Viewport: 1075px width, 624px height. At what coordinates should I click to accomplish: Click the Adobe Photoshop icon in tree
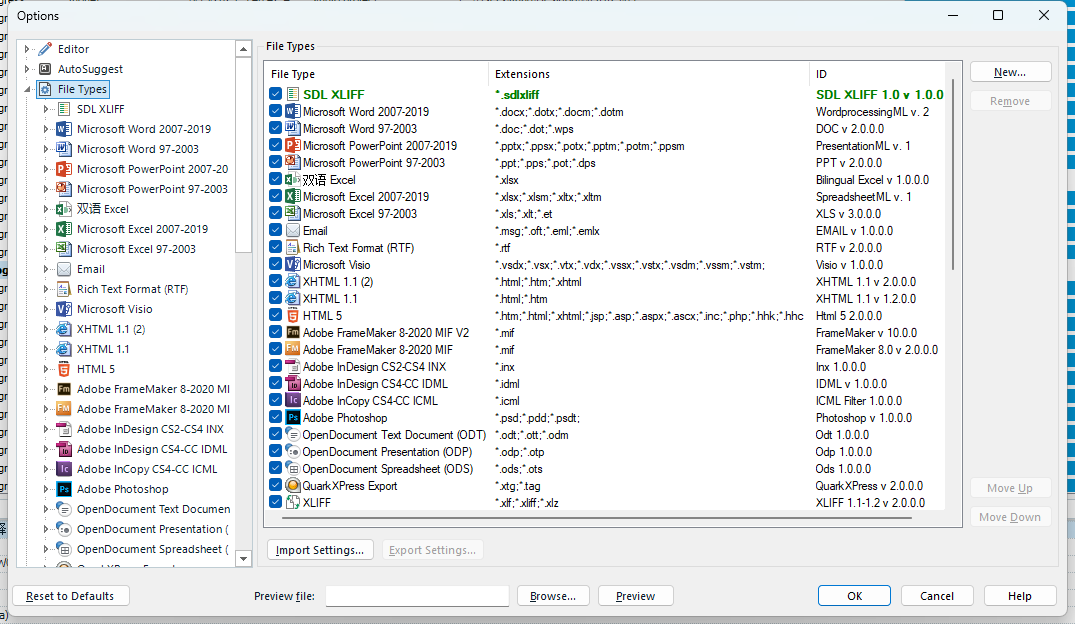pos(64,489)
